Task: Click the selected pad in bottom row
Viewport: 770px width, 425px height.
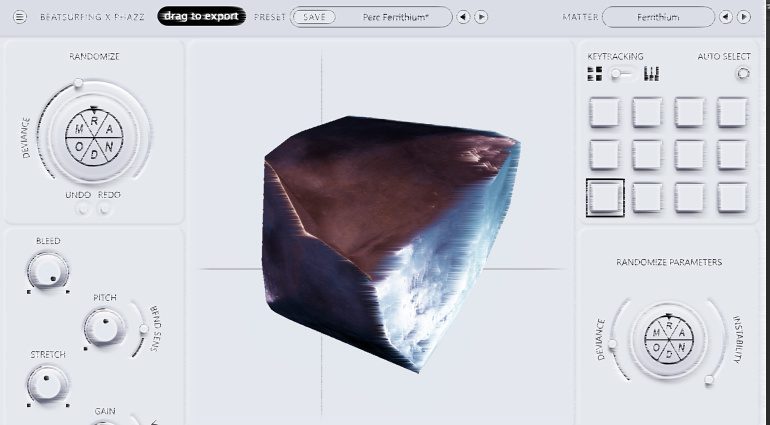Action: pyautogui.click(x=605, y=198)
